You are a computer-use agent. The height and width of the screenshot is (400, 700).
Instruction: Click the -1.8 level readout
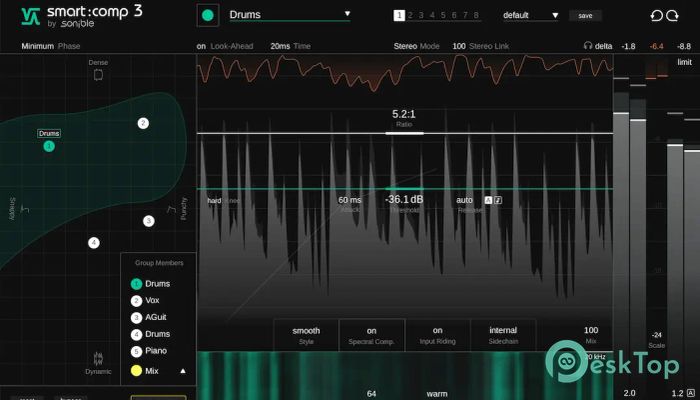628,46
